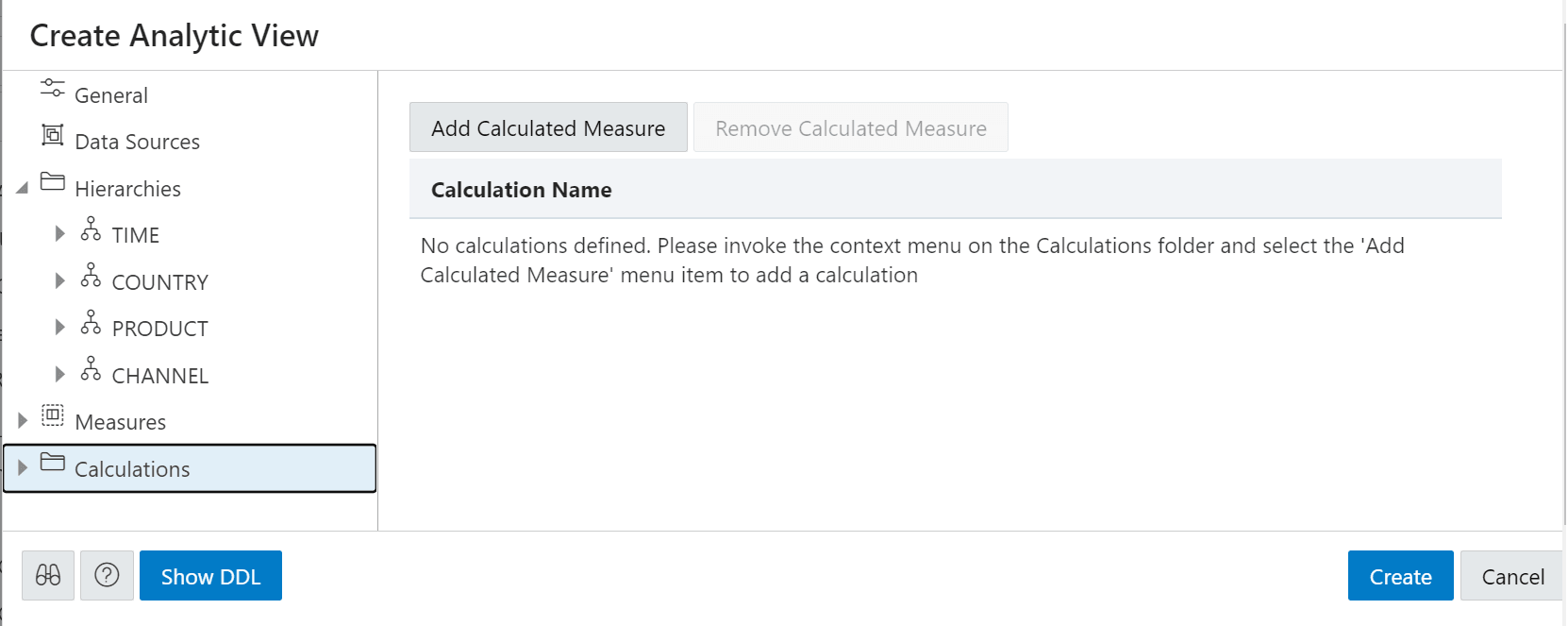This screenshot has width=1568, height=626.
Task: Click the Calculation Name column header
Action: click(521, 189)
